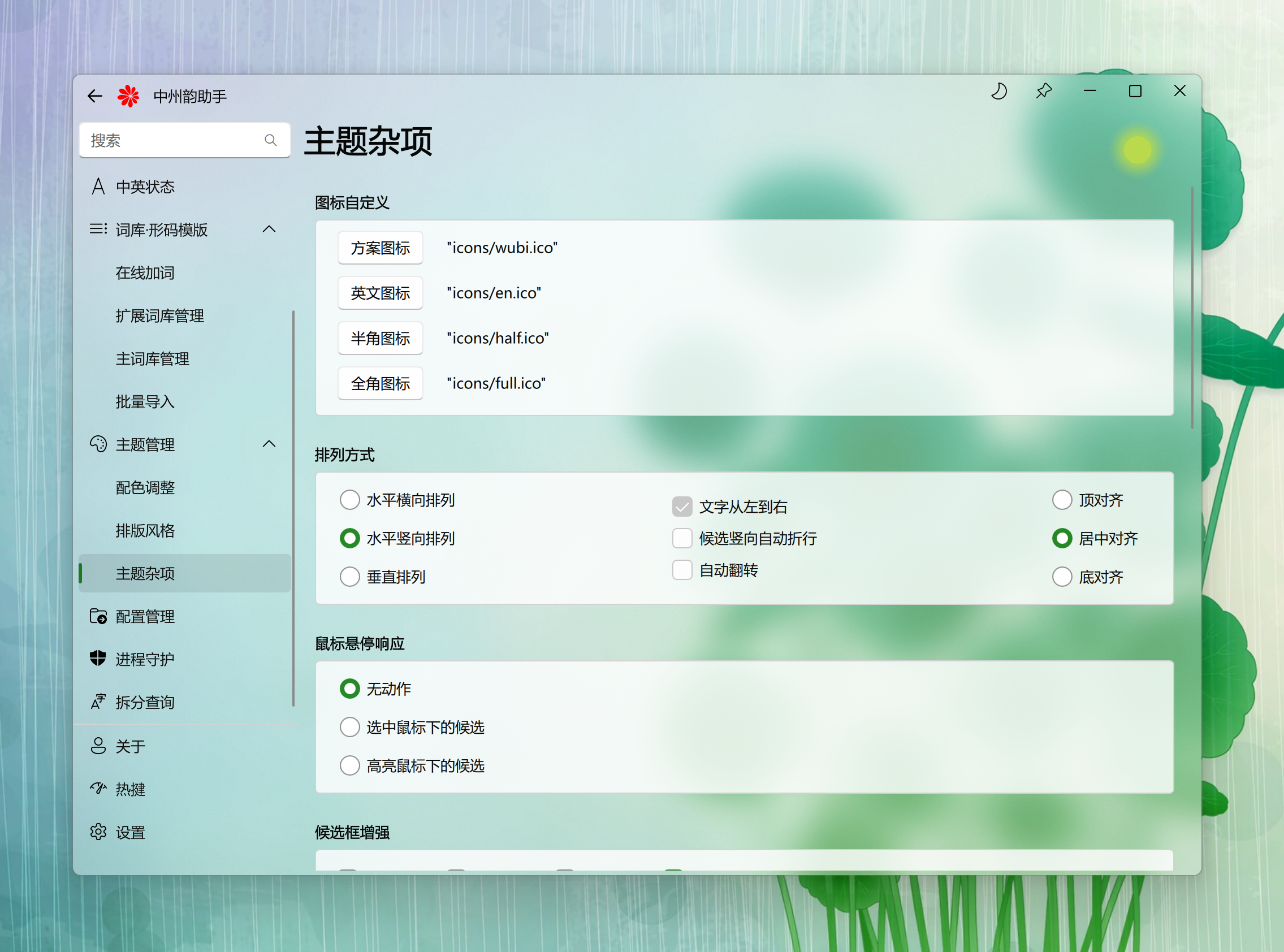Open 配色调整 sidebar item
This screenshot has width=1284, height=952.
point(145,487)
